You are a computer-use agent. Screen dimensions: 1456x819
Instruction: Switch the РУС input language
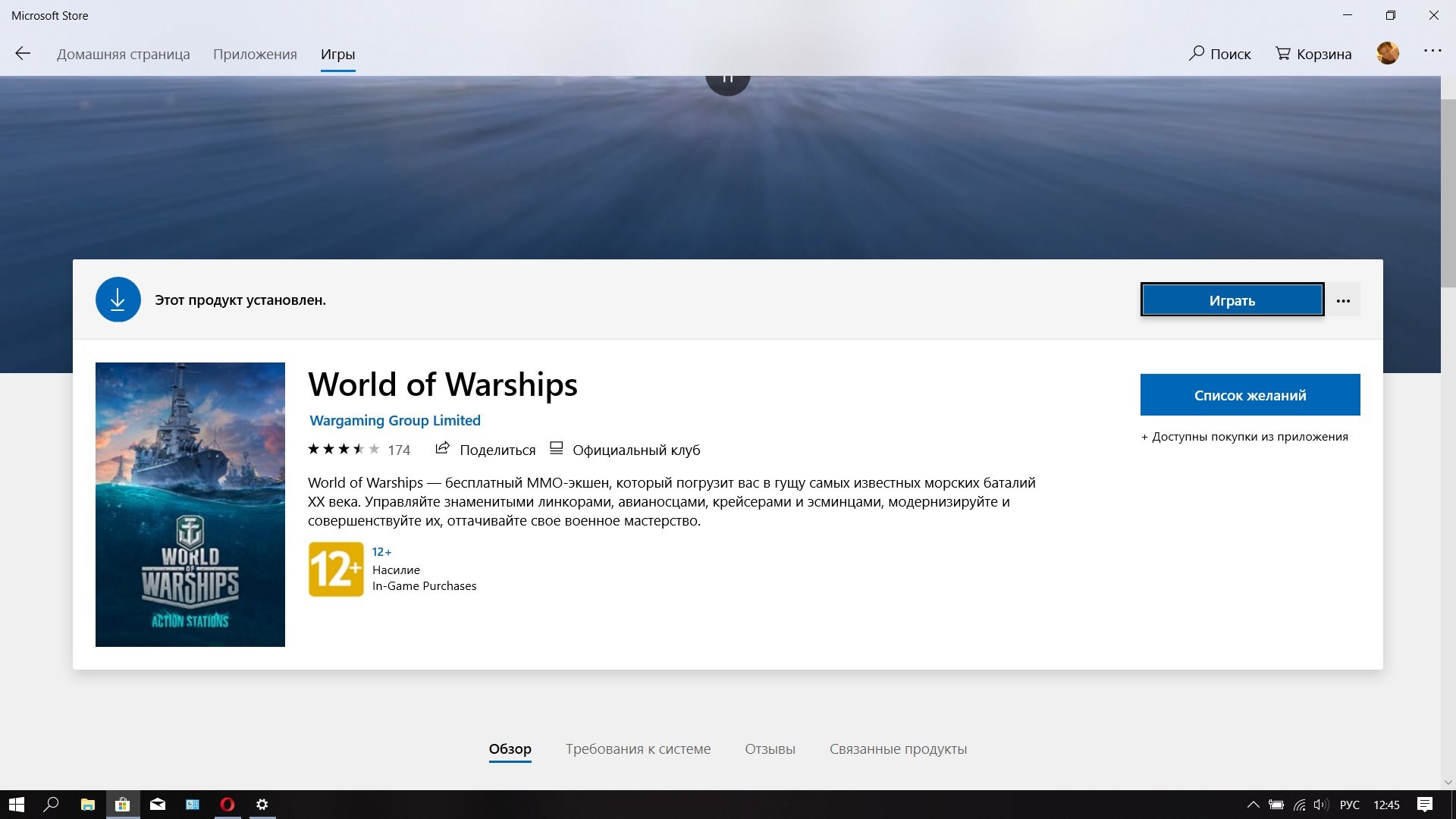click(1350, 805)
